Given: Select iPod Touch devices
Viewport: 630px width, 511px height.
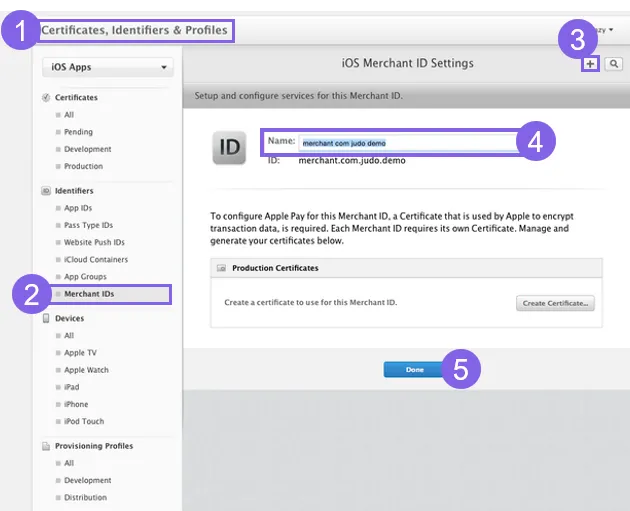Looking at the screenshot, I should (84, 421).
